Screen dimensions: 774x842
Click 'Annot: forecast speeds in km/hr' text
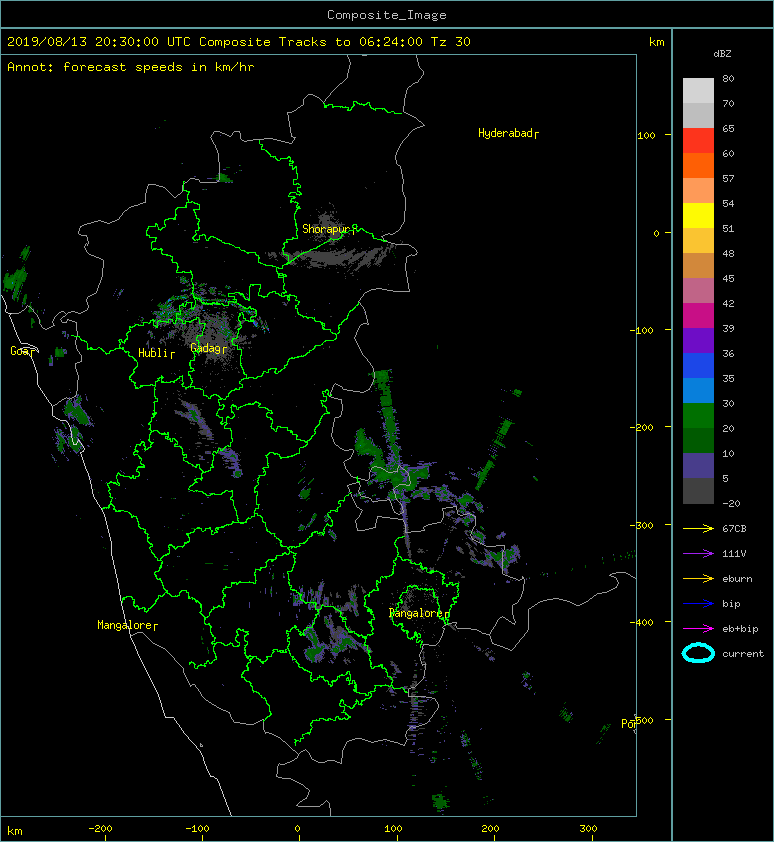(x=131, y=67)
